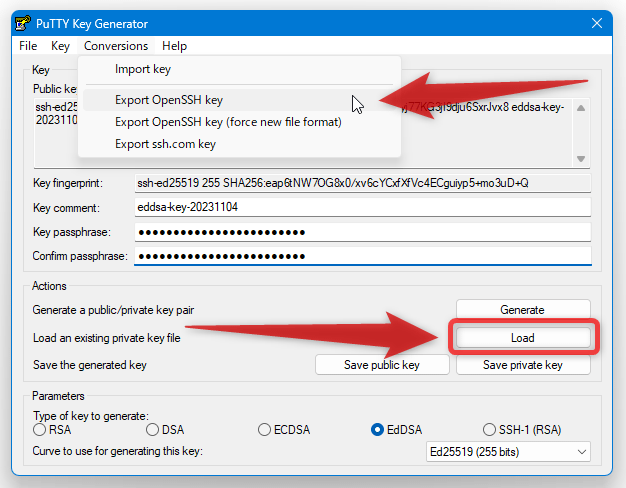Click the Key passphrase field
Viewport: 626px width, 488px height.
(363, 232)
